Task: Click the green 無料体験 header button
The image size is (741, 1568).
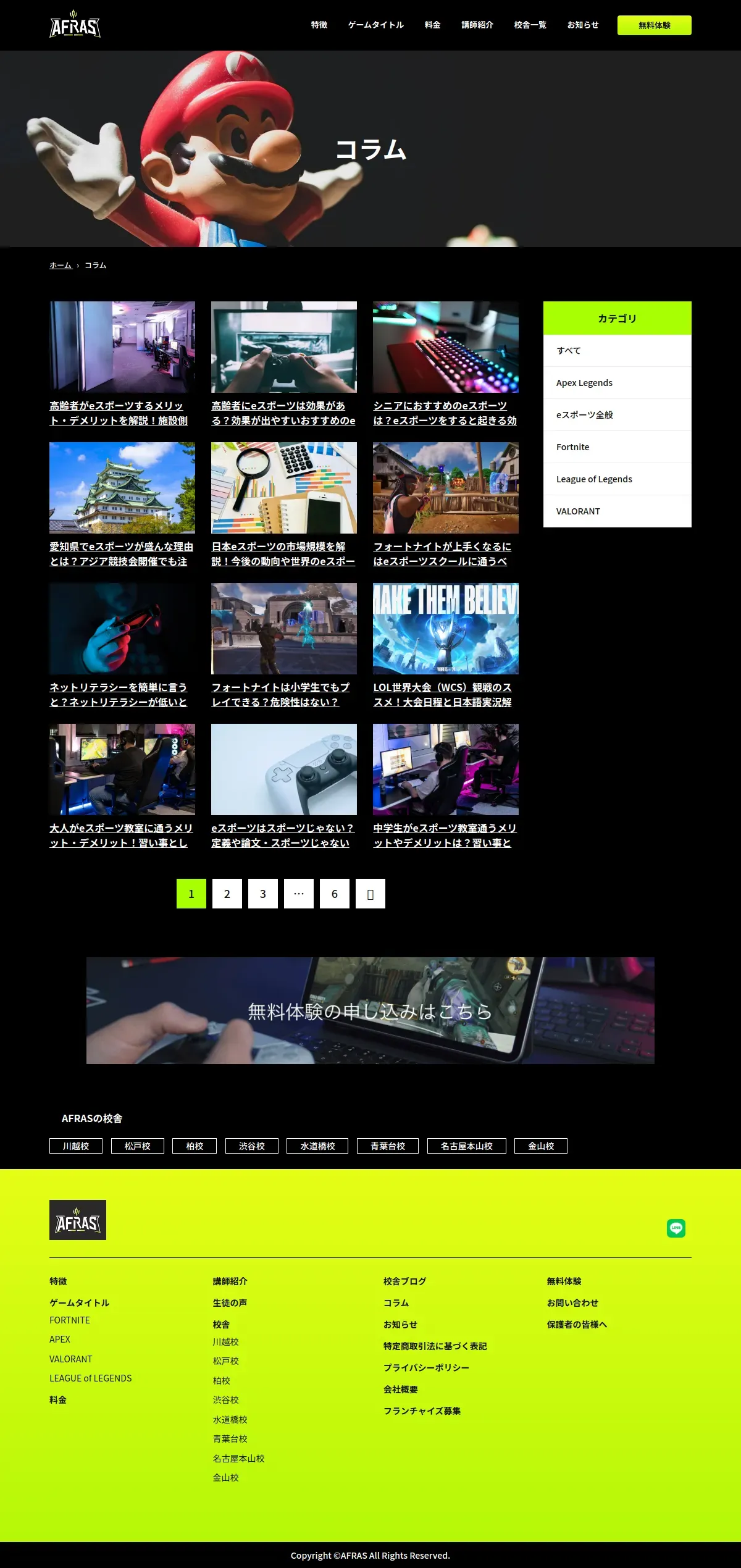Action: (x=655, y=25)
